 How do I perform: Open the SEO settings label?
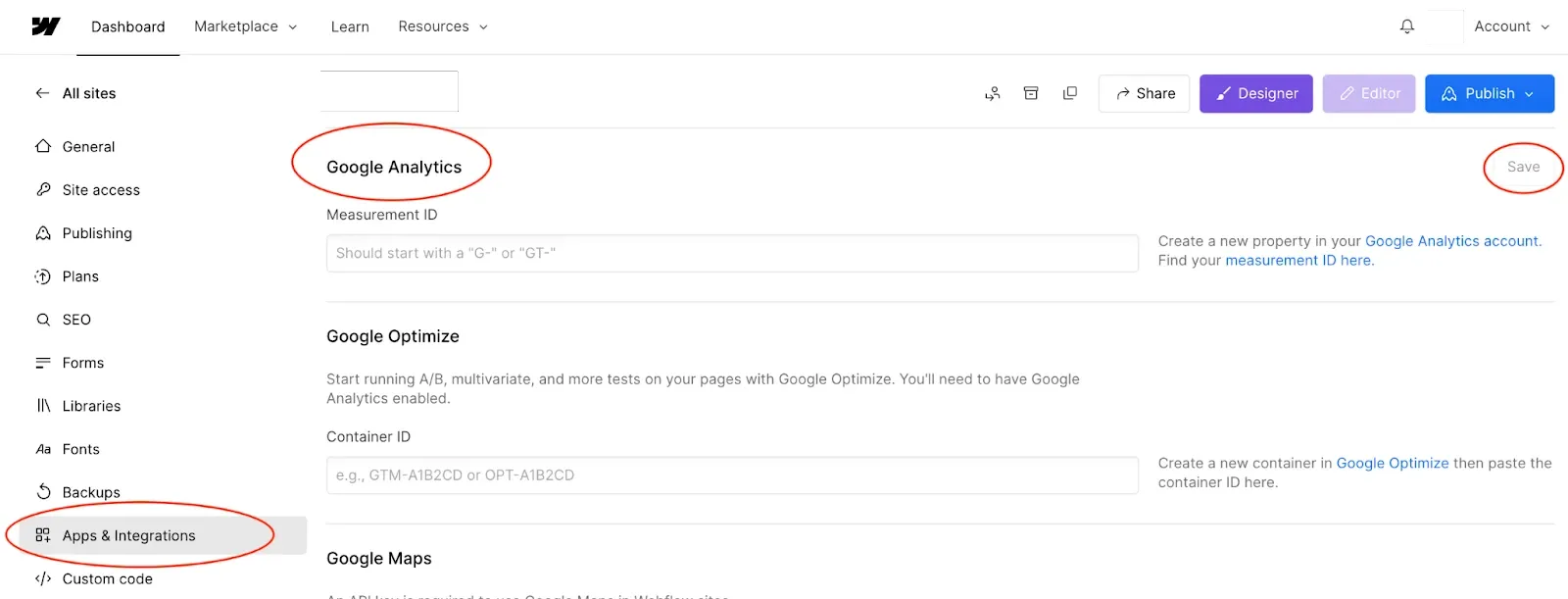(x=76, y=320)
